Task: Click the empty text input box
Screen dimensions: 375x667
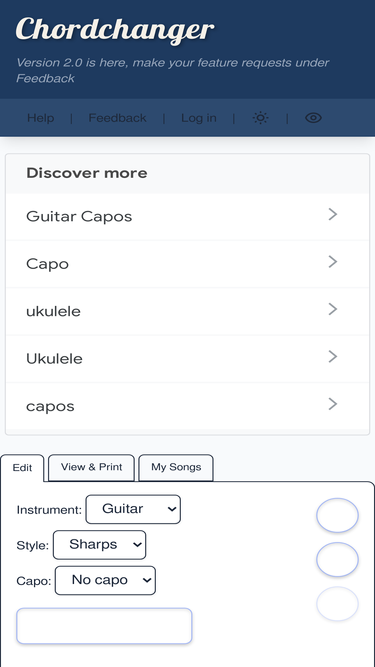Action: 104,626
